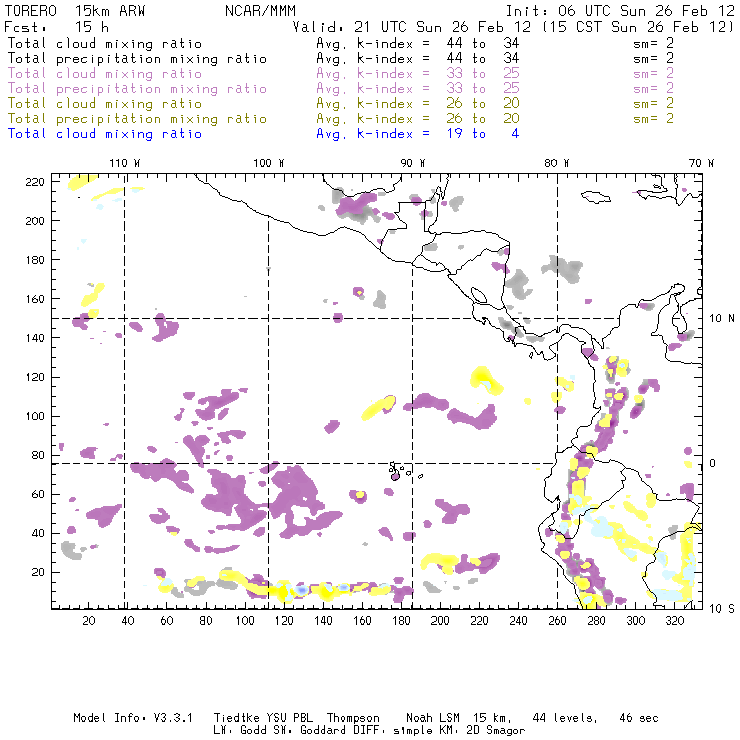Click the "NCAR/MMM" header label
This screenshot has width=740, height=740.
260,11
